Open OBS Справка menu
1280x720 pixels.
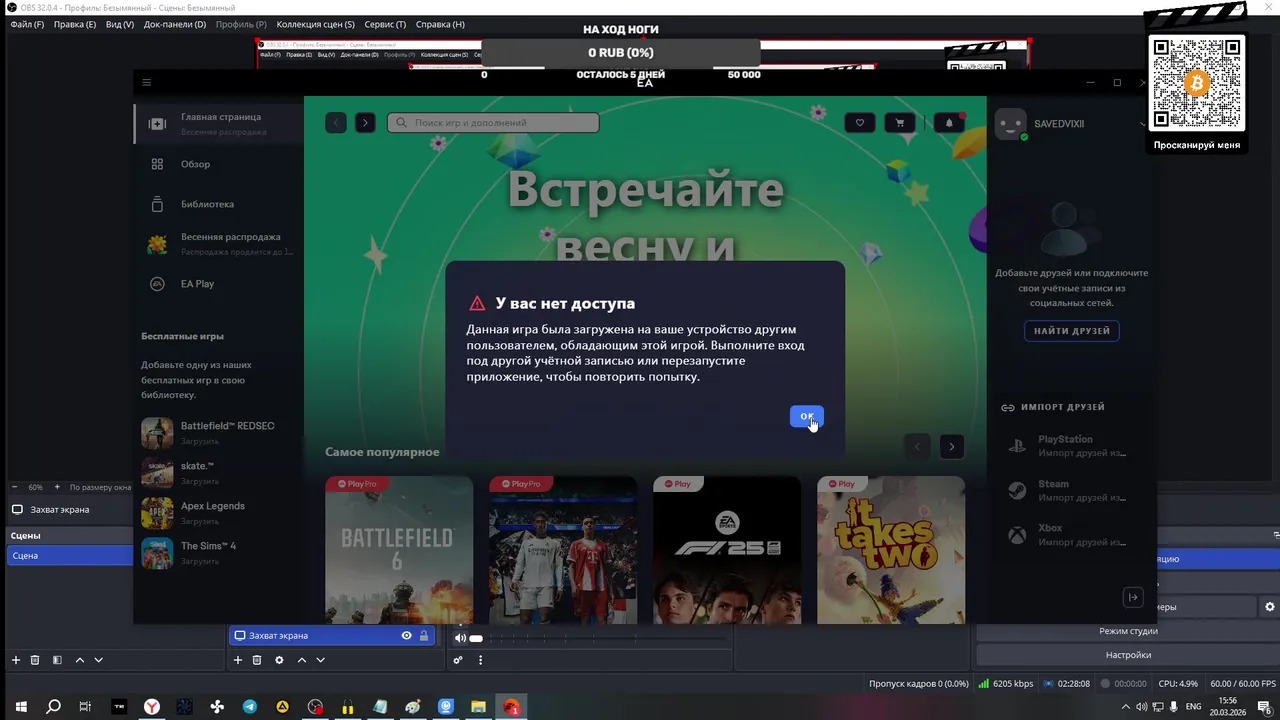(x=440, y=24)
